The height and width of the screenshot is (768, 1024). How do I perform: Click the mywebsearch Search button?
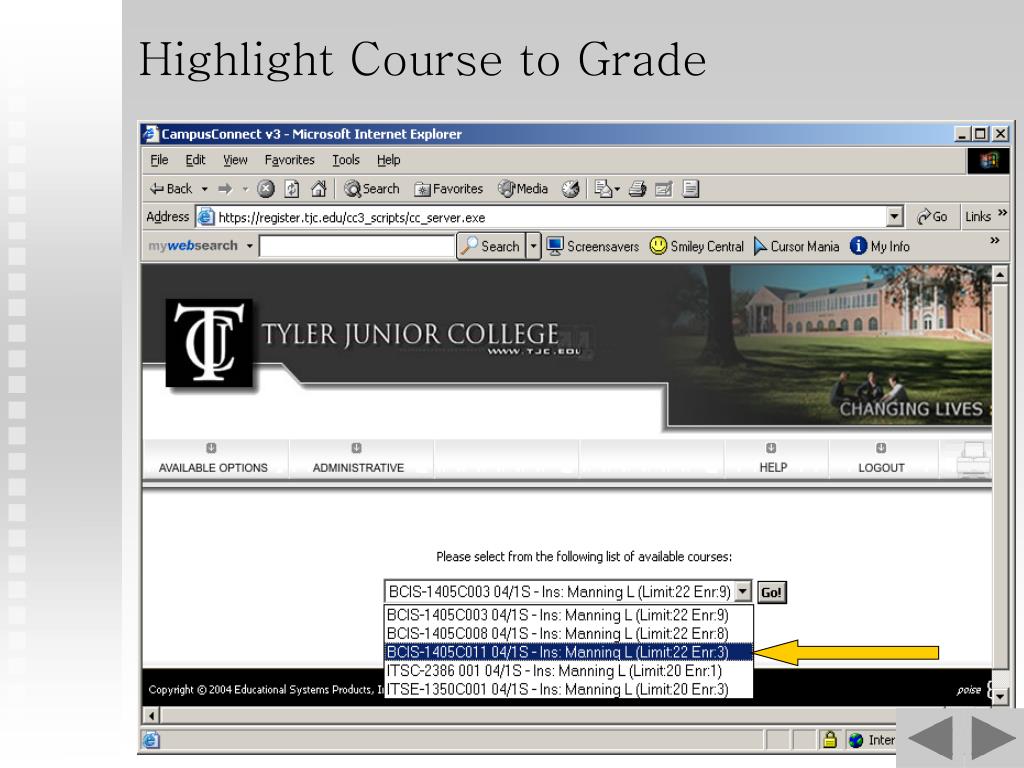491,246
